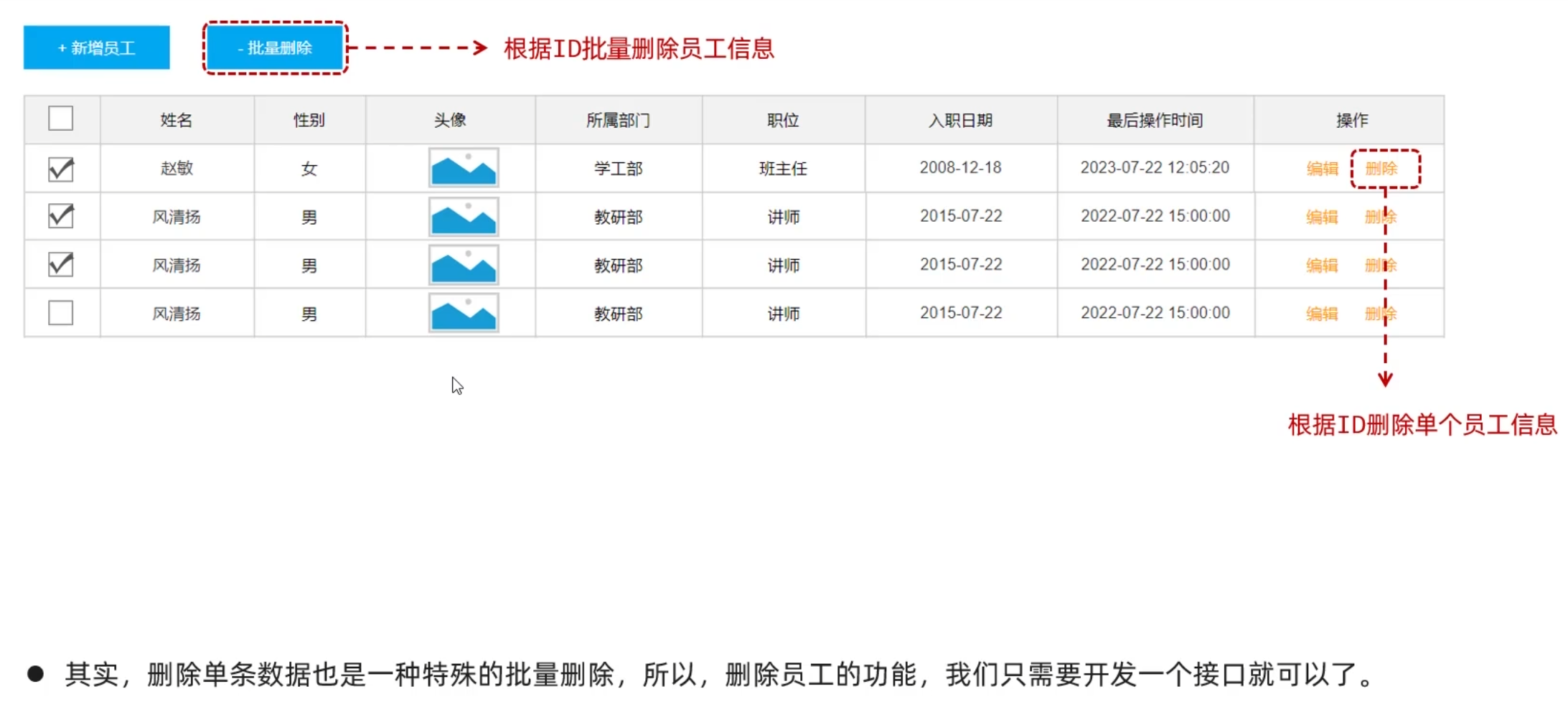Click the 所属部门 column header
This screenshot has height=712, width=1568.
click(x=618, y=120)
